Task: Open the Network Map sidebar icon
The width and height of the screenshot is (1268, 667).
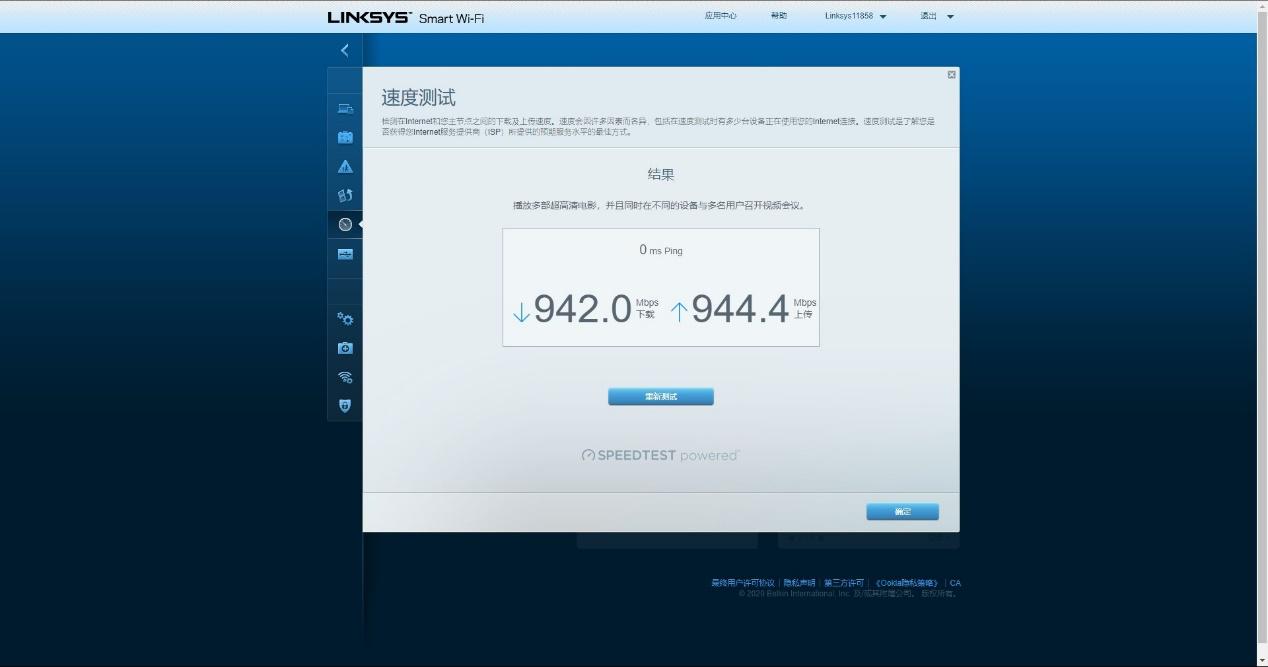Action: point(345,107)
